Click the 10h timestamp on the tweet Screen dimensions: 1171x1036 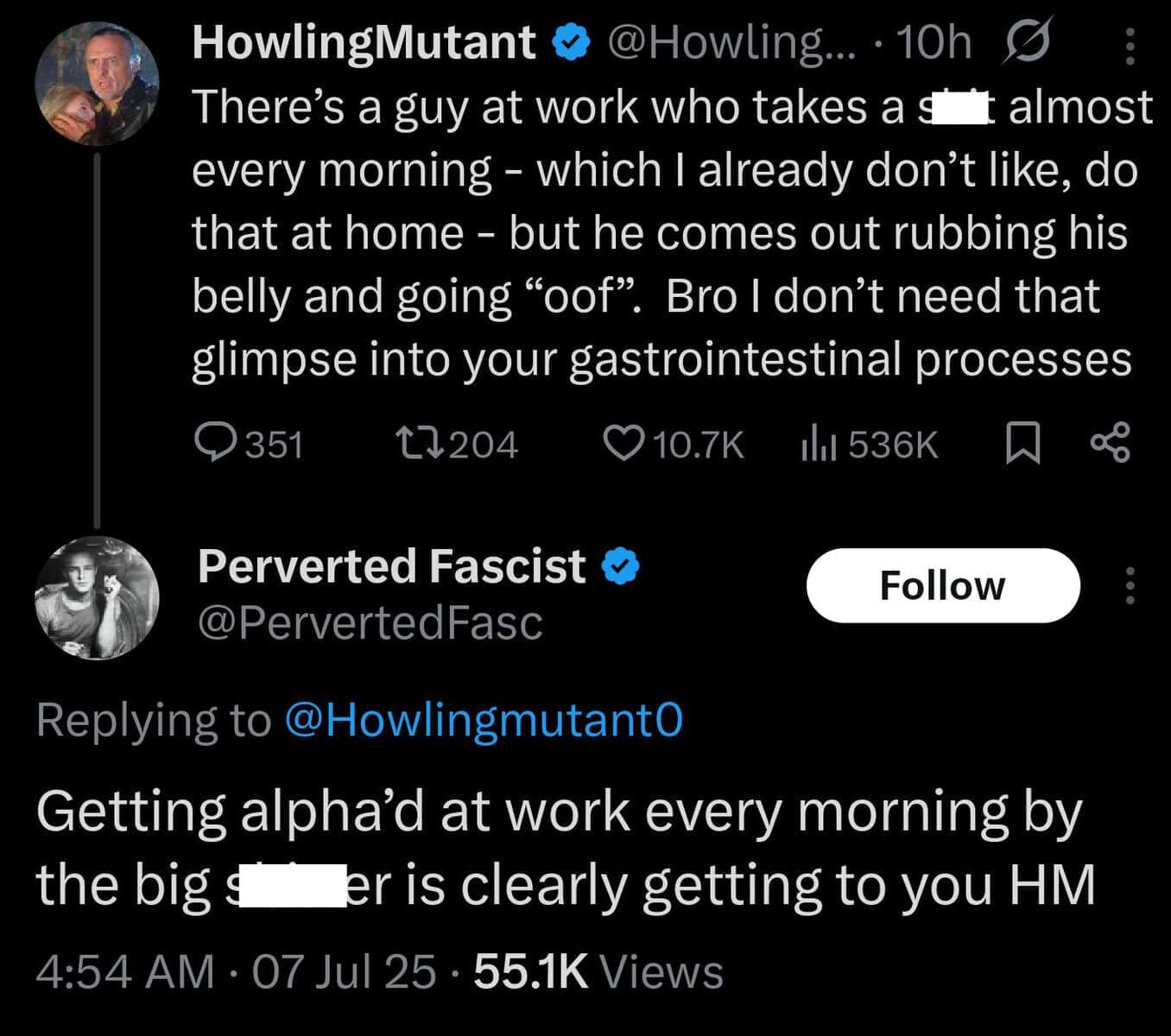pos(934,42)
